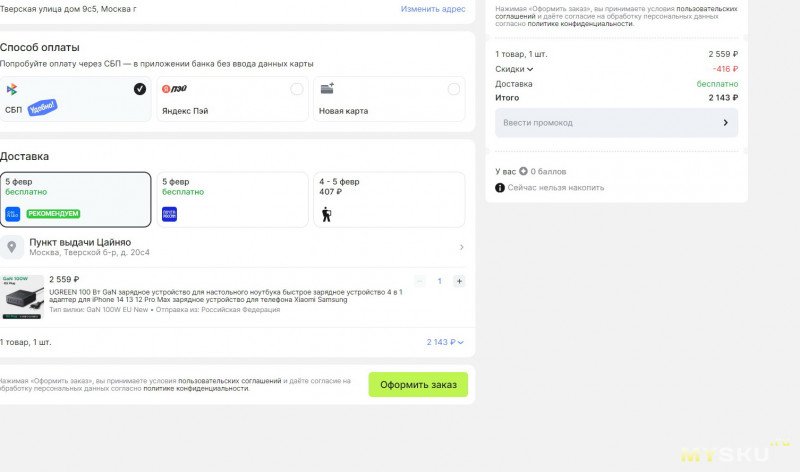800x472 pixels.
Task: Open the Цайняо pickup point details chevron
Action: tap(461, 247)
